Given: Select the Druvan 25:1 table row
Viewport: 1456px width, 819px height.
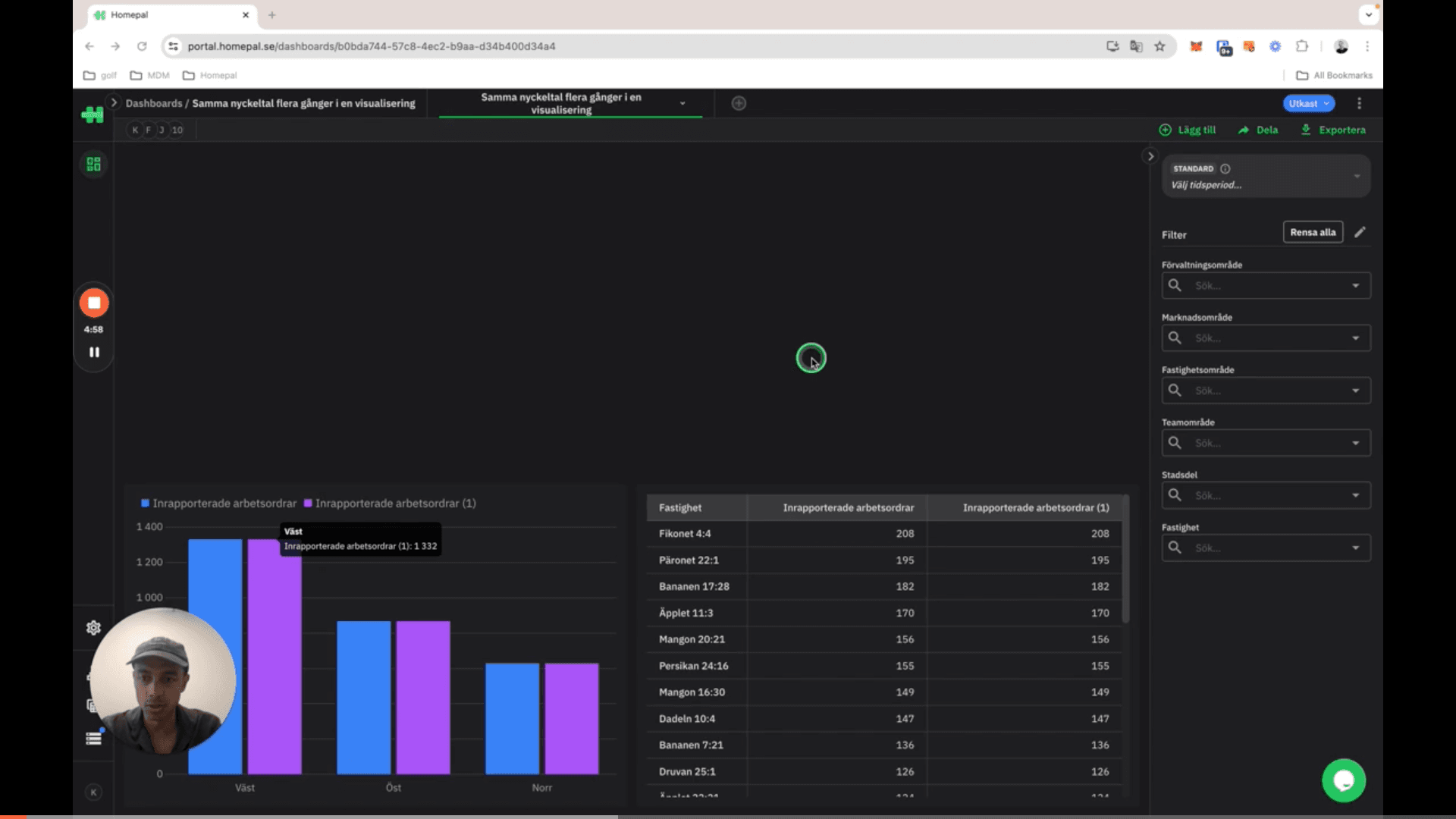Looking at the screenshot, I should pyautogui.click(x=884, y=772).
